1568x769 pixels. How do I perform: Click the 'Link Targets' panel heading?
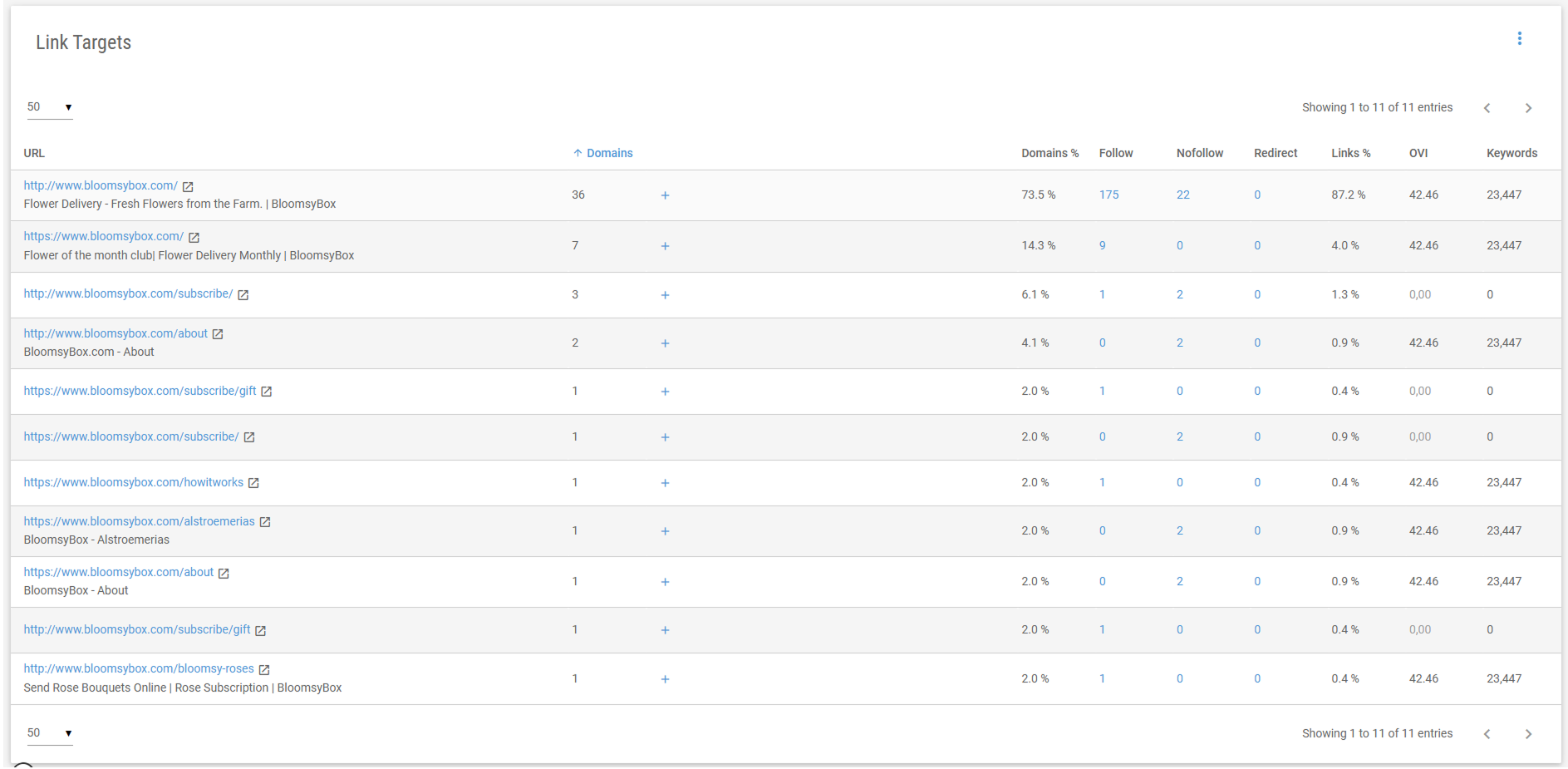tap(83, 42)
